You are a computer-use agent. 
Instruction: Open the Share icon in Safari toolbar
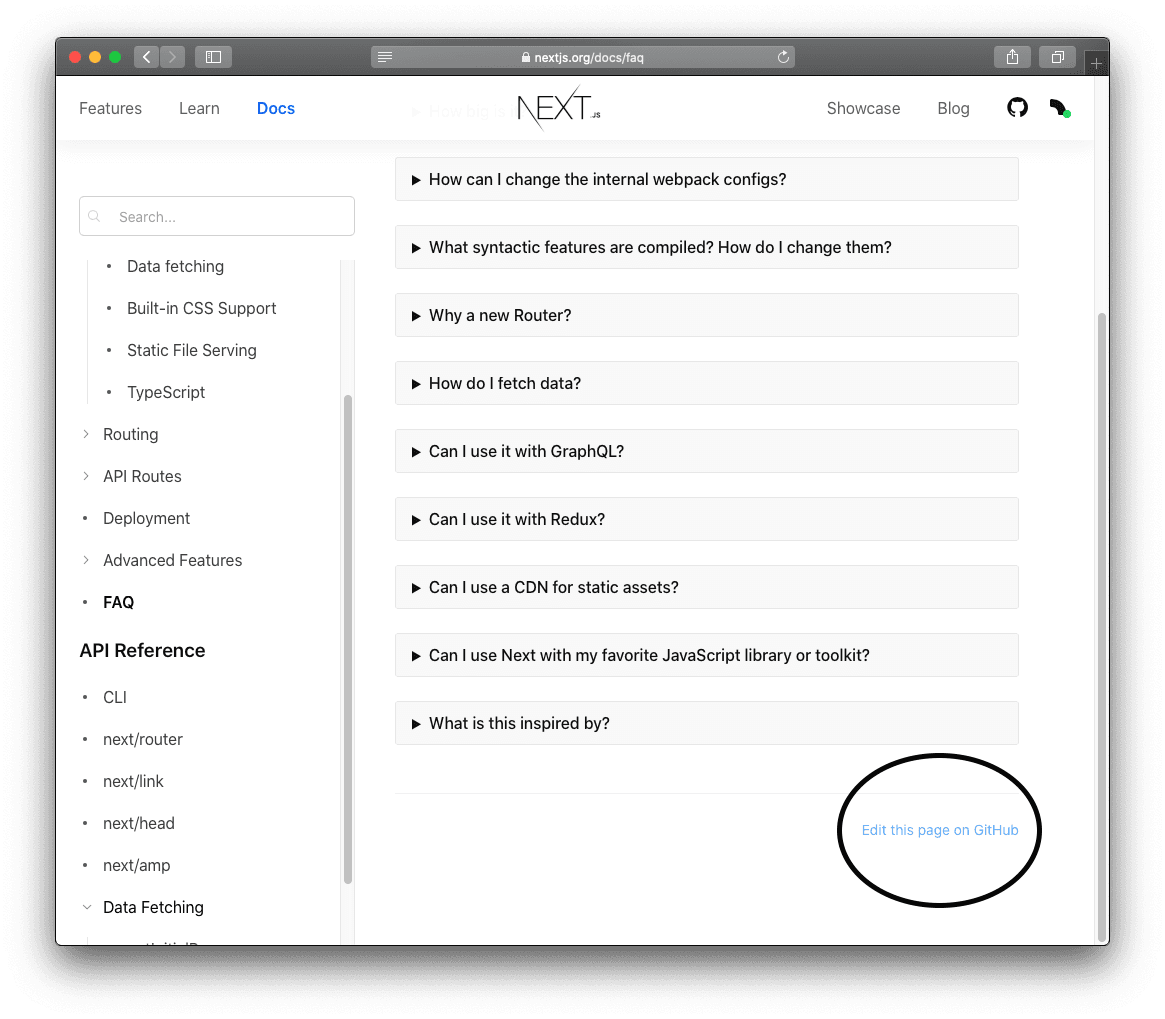click(x=1012, y=57)
